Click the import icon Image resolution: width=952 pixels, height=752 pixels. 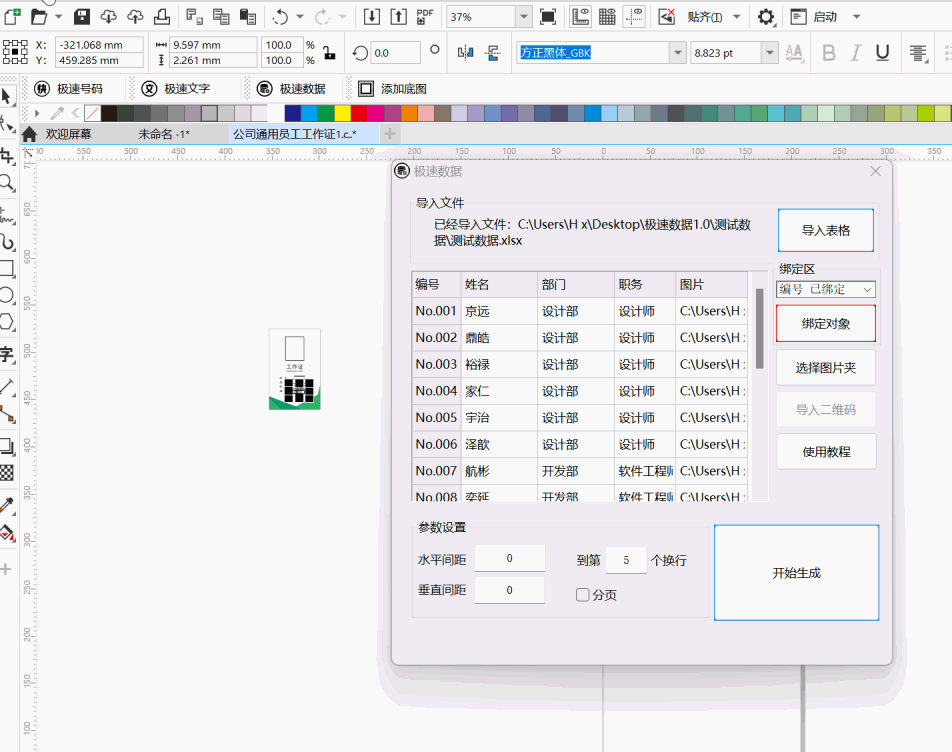click(372, 16)
